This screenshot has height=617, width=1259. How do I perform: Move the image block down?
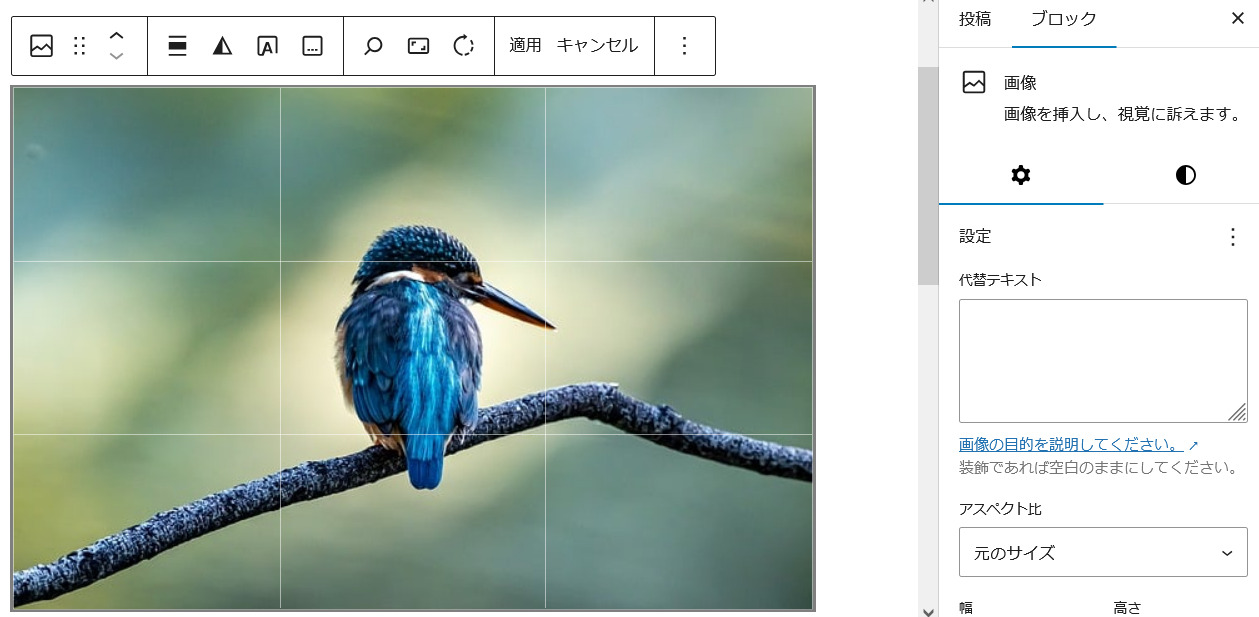tap(116, 57)
